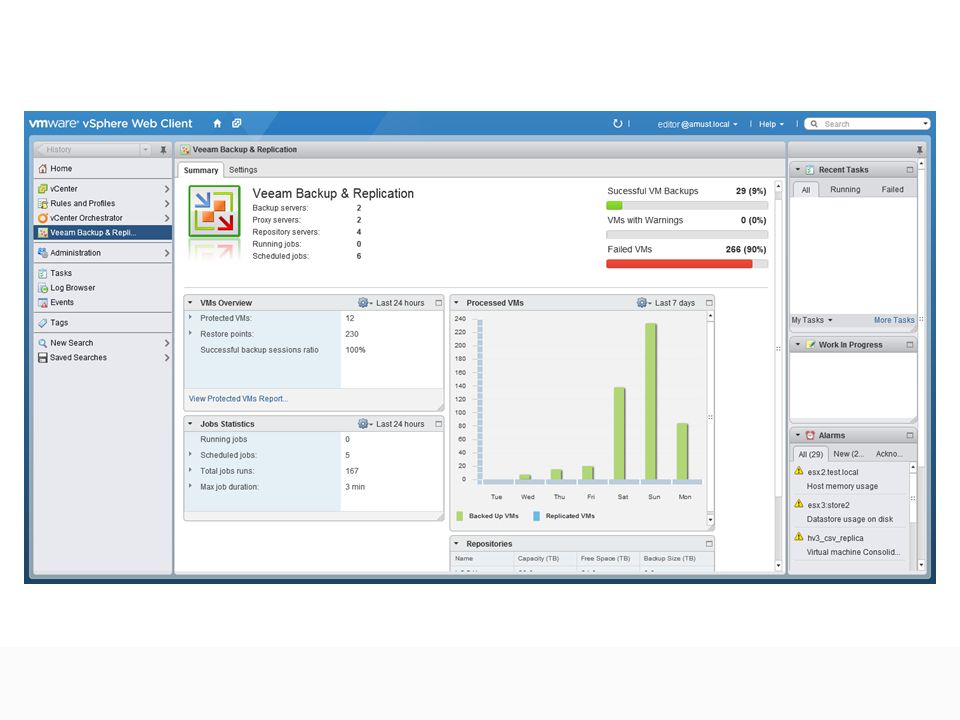
Task: Start a New Search
Action: (102, 343)
